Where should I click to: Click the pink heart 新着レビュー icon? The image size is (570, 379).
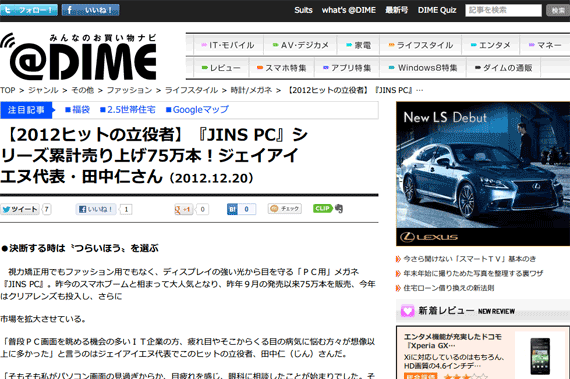407,311
